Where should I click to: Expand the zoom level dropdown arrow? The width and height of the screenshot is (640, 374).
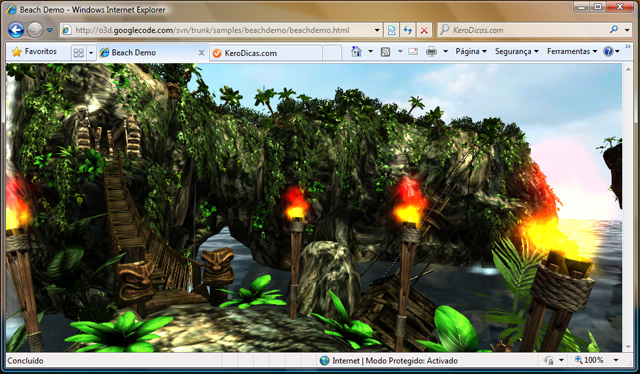(616, 360)
